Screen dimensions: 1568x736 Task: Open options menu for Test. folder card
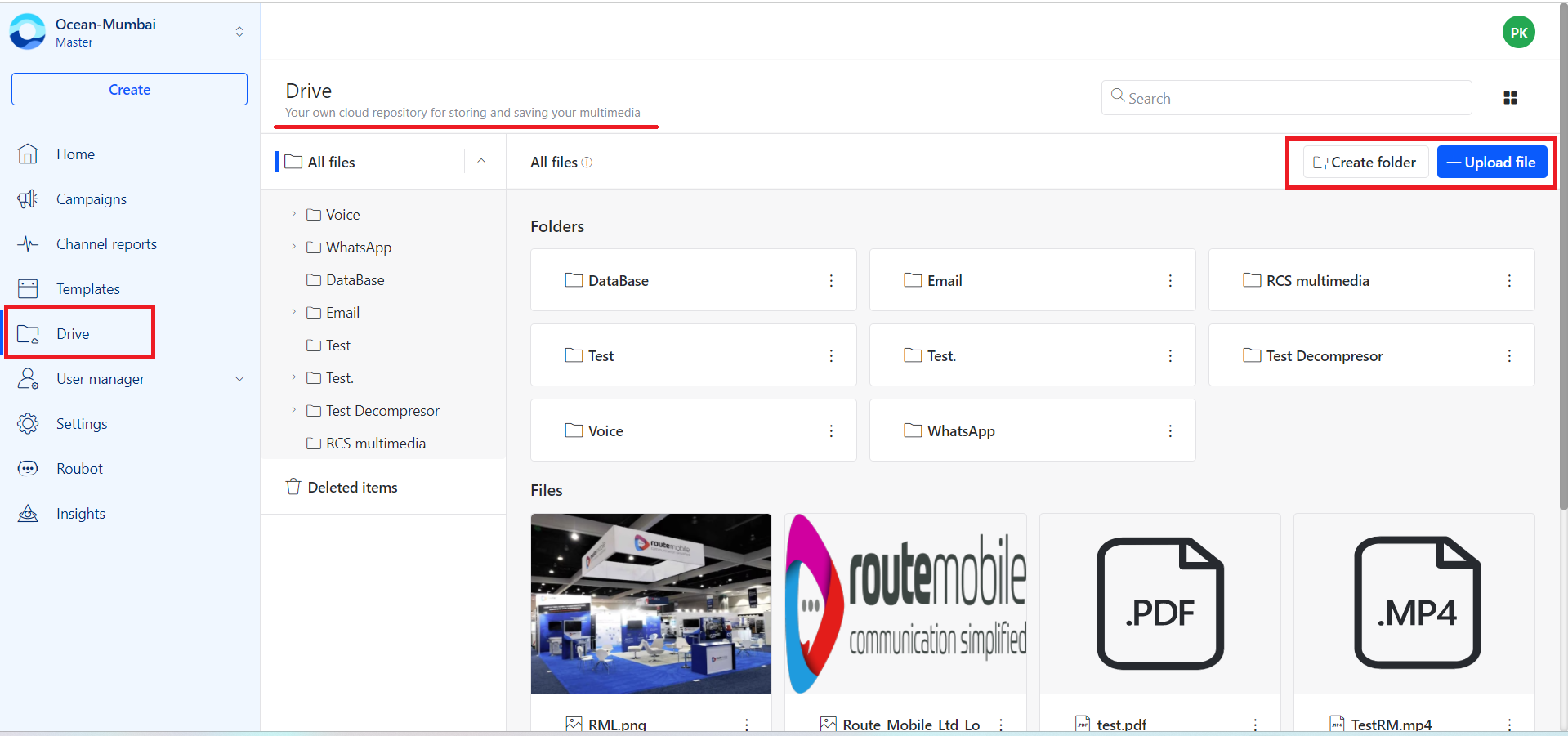point(1170,356)
